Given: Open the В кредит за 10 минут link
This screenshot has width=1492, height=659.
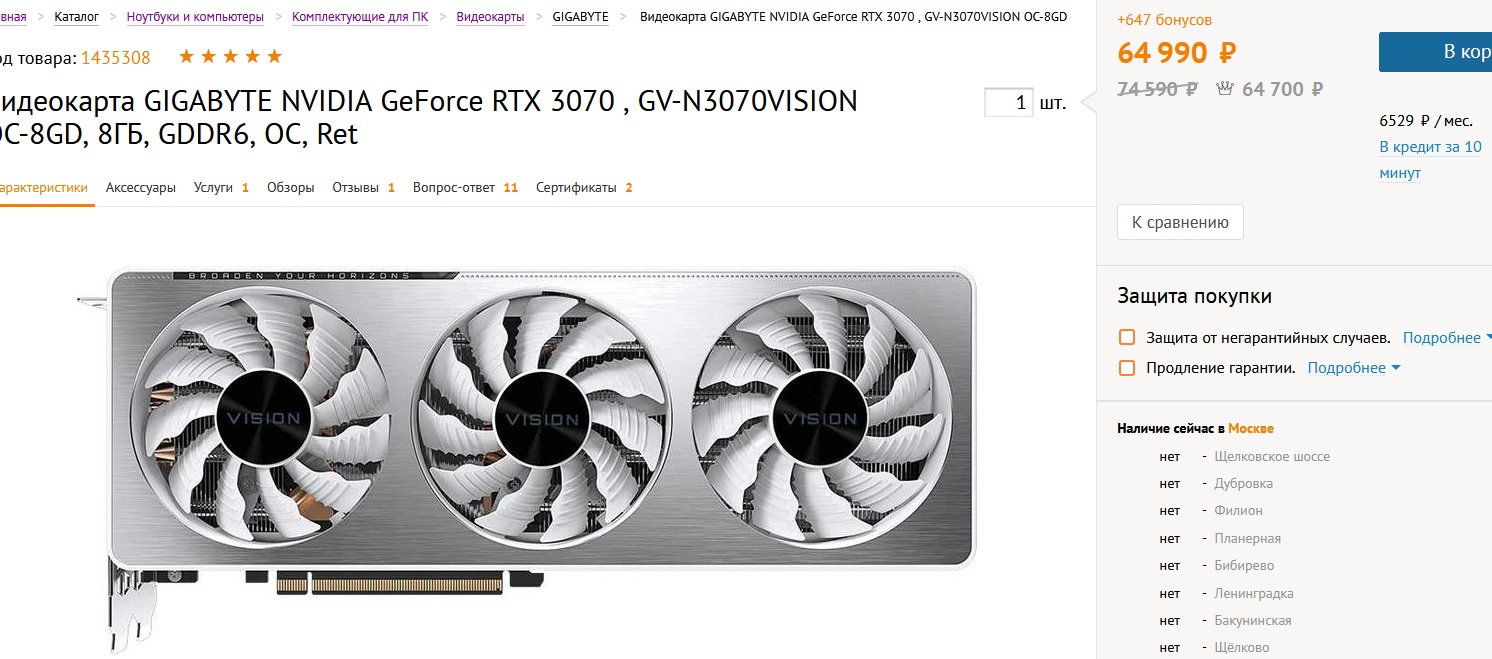Looking at the screenshot, I should tap(1430, 160).
